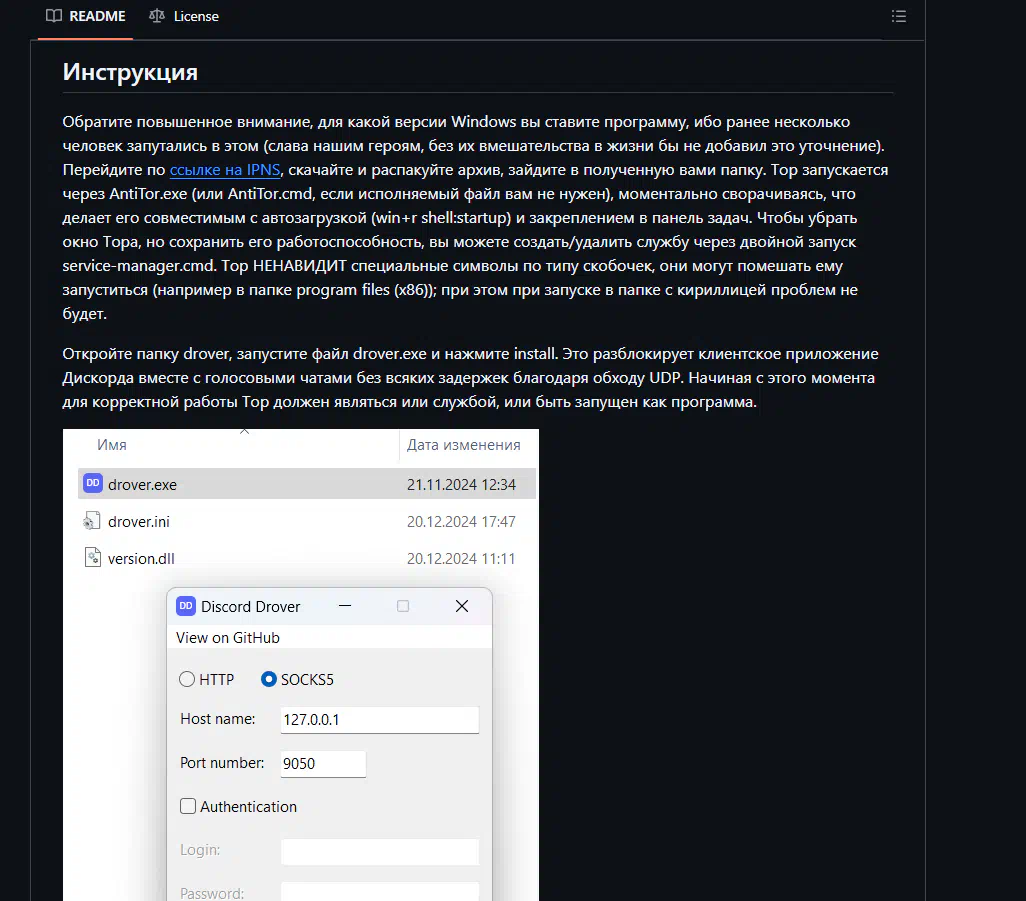
Task: Click date 20.12.2024 11:11
Action: click(x=461, y=559)
